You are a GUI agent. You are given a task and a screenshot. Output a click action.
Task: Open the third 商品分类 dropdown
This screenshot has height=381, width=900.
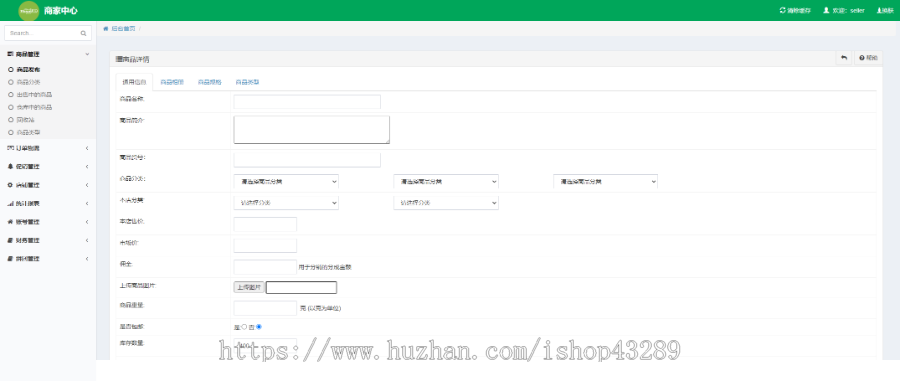606,181
